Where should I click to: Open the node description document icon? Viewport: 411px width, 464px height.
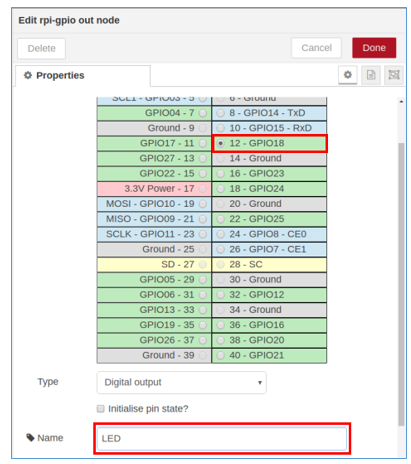[x=371, y=75]
